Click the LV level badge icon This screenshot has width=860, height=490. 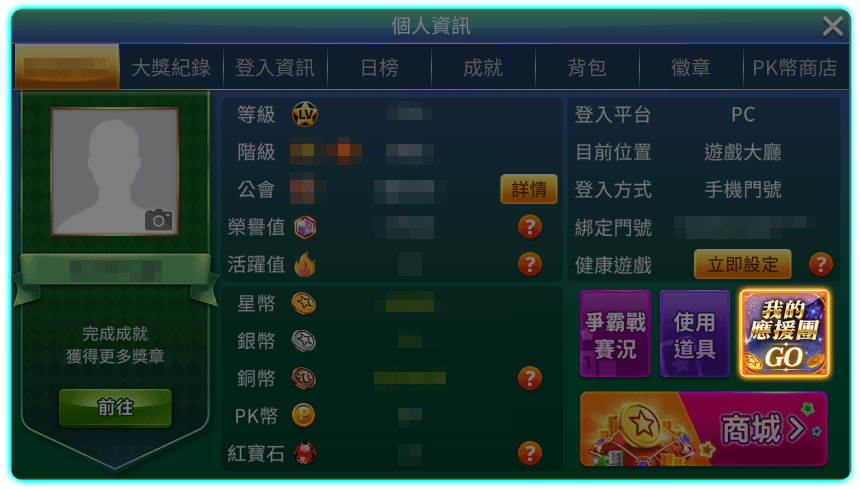(305, 114)
